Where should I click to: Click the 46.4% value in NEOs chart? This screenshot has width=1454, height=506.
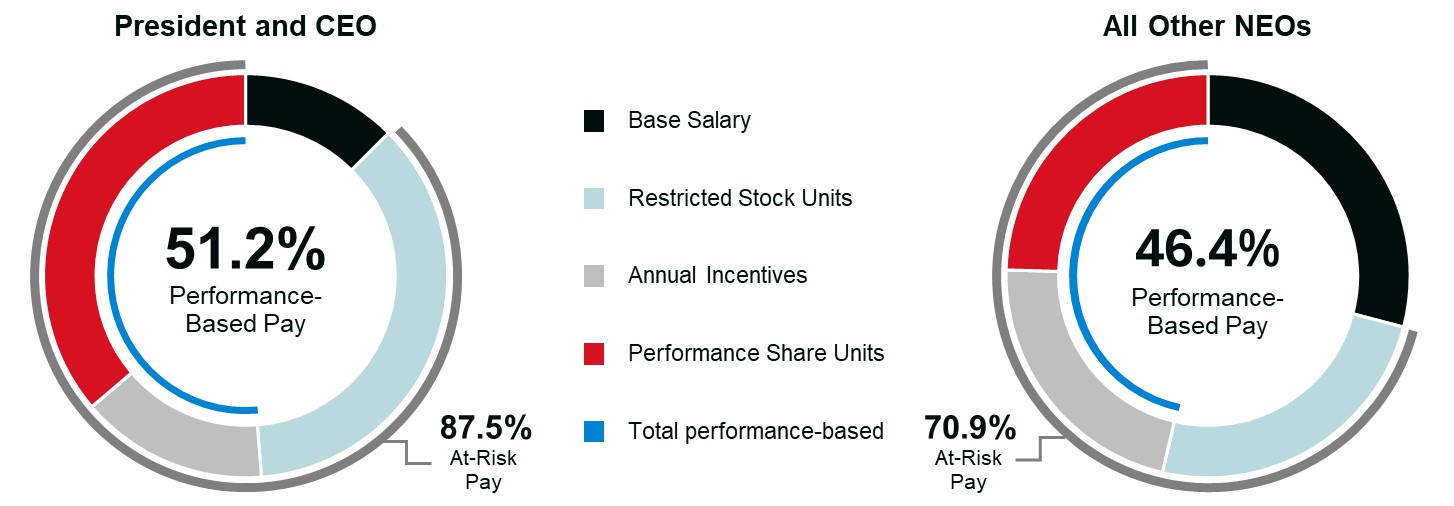pyautogui.click(x=1207, y=249)
